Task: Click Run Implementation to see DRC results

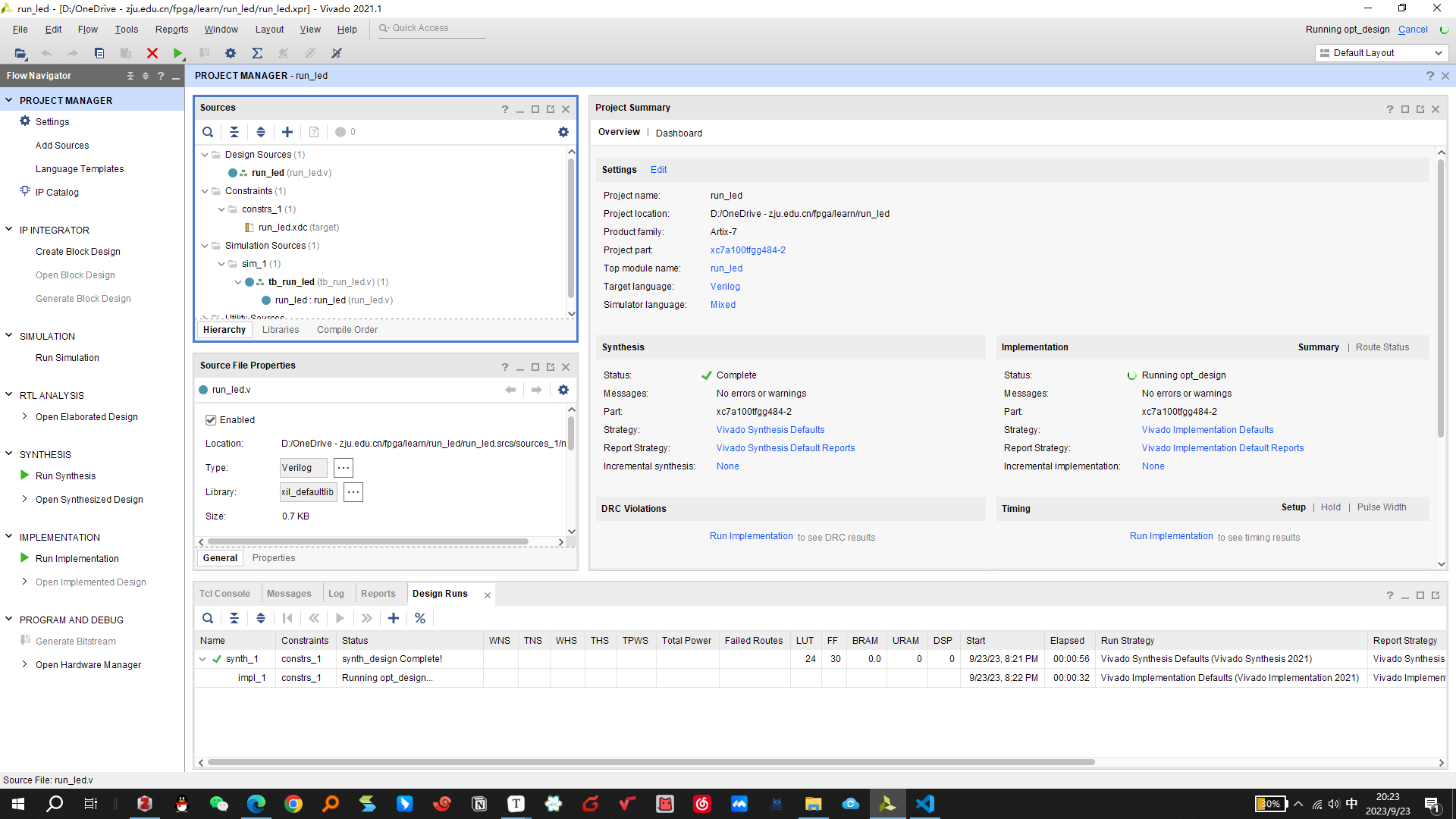Action: click(x=751, y=536)
